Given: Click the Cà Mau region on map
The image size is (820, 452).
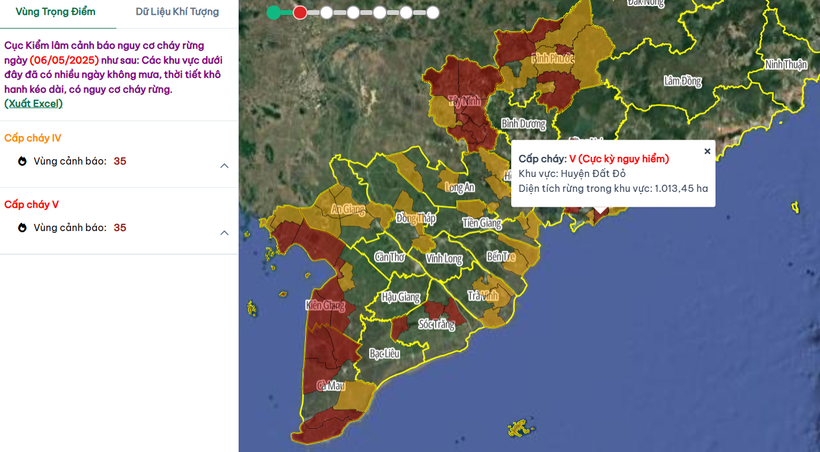Looking at the screenshot, I should pyautogui.click(x=330, y=385).
